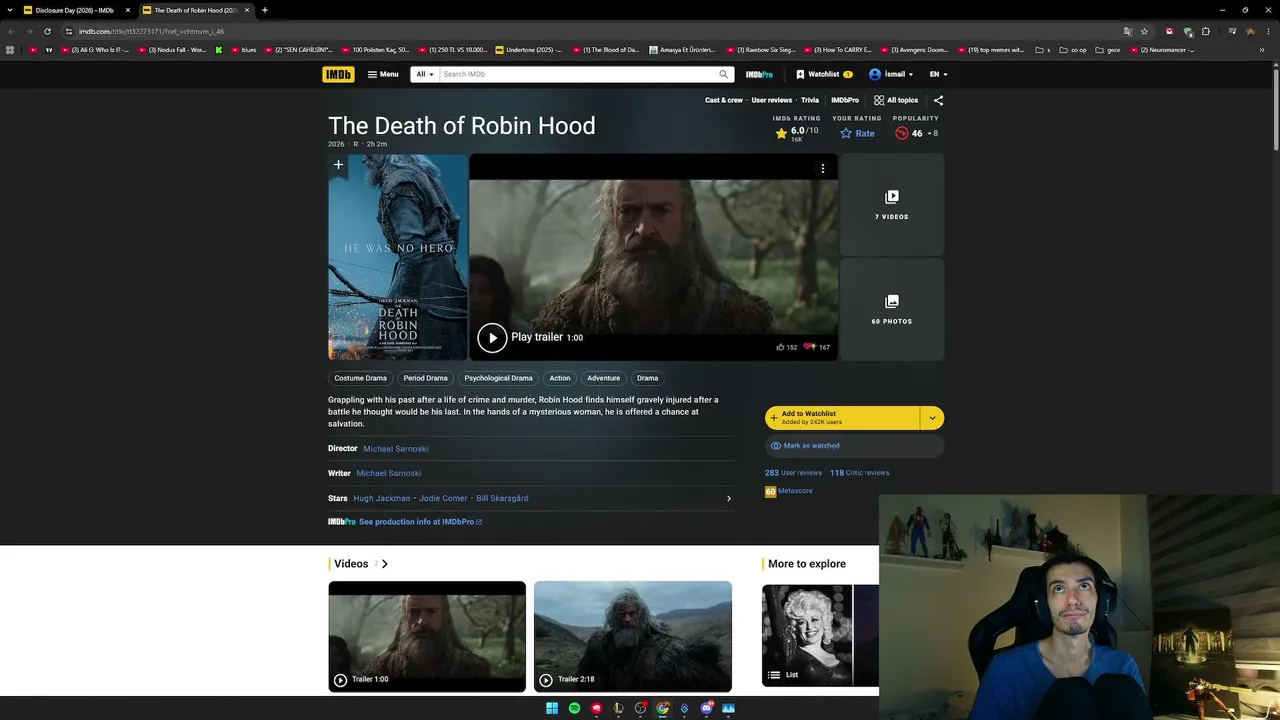Viewport: 1280px width, 720px height.
Task: Expand the Ismail account dropdown
Action: pyautogui.click(x=892, y=74)
